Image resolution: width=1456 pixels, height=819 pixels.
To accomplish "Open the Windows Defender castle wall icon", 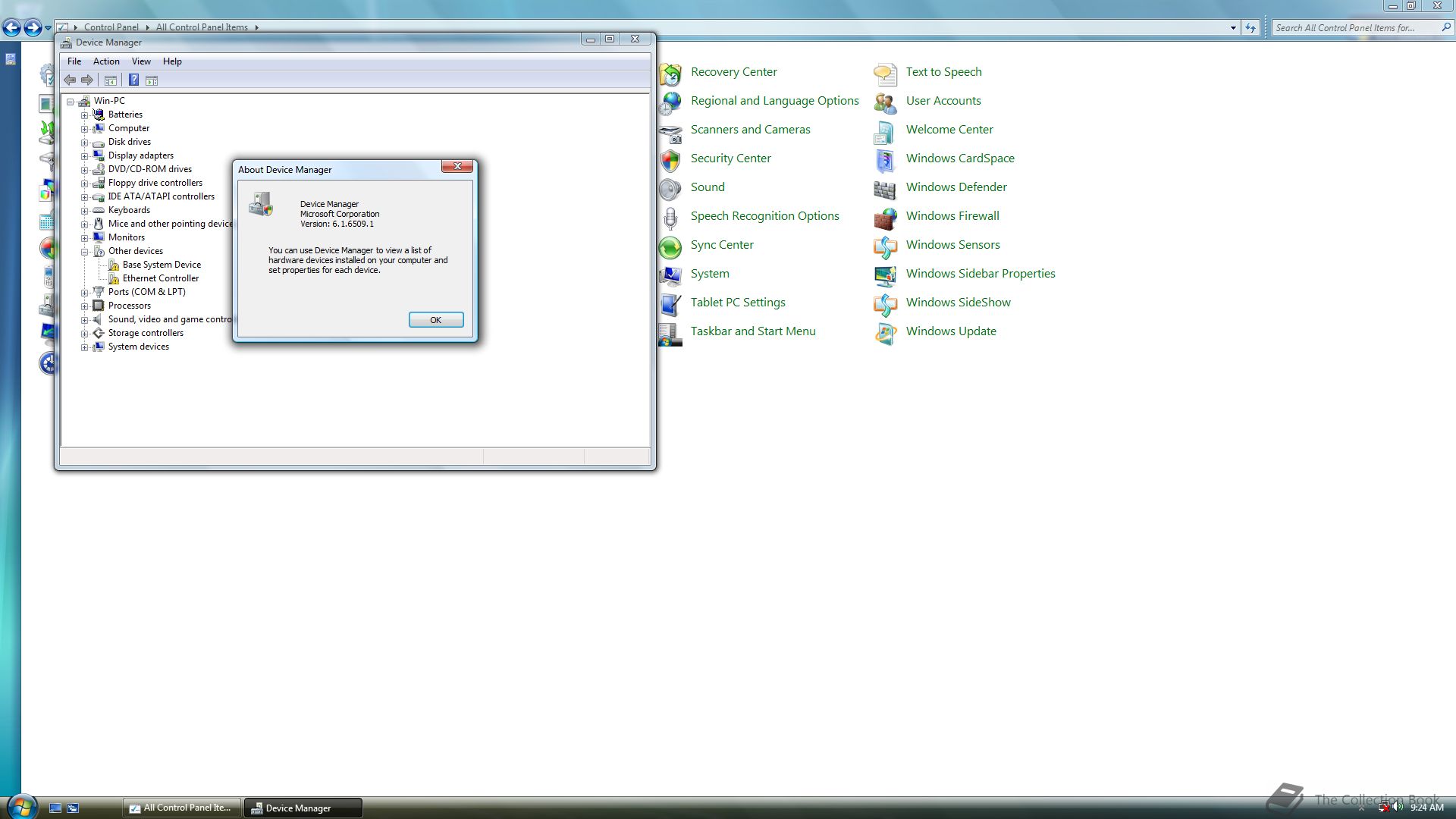I will (885, 189).
